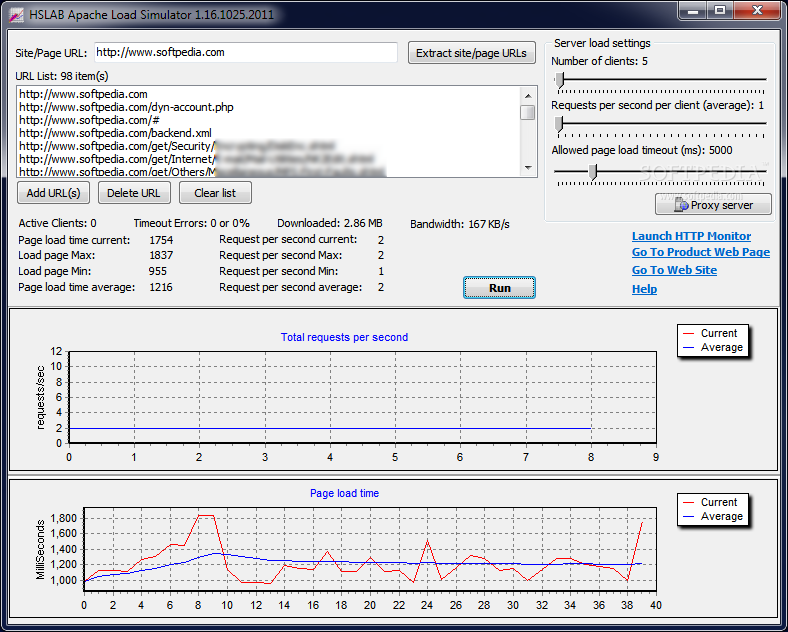Click the Page load time chart title
Image resolution: width=788 pixels, height=632 pixels.
tap(344, 493)
